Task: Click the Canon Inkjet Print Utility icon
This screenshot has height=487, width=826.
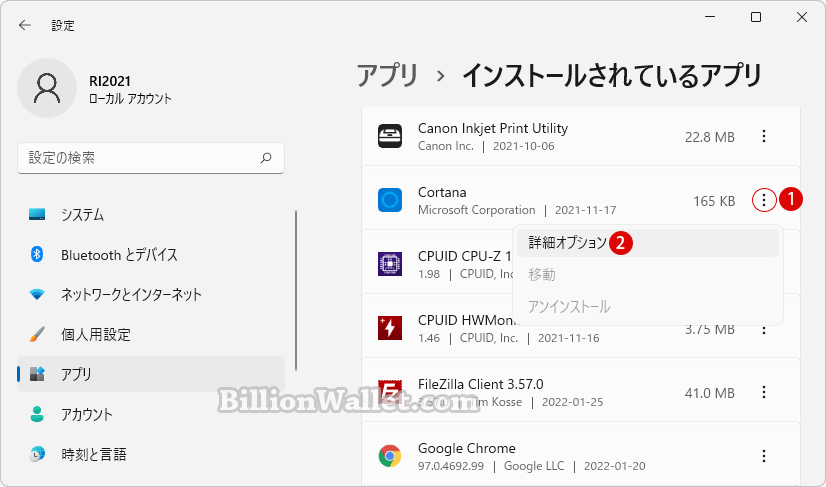Action: pos(390,137)
